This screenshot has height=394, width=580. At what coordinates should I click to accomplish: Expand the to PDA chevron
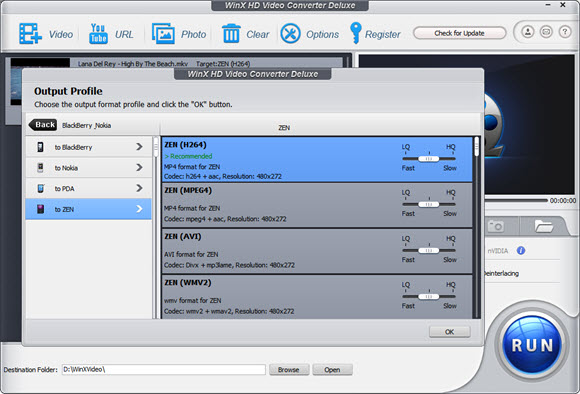pos(139,188)
